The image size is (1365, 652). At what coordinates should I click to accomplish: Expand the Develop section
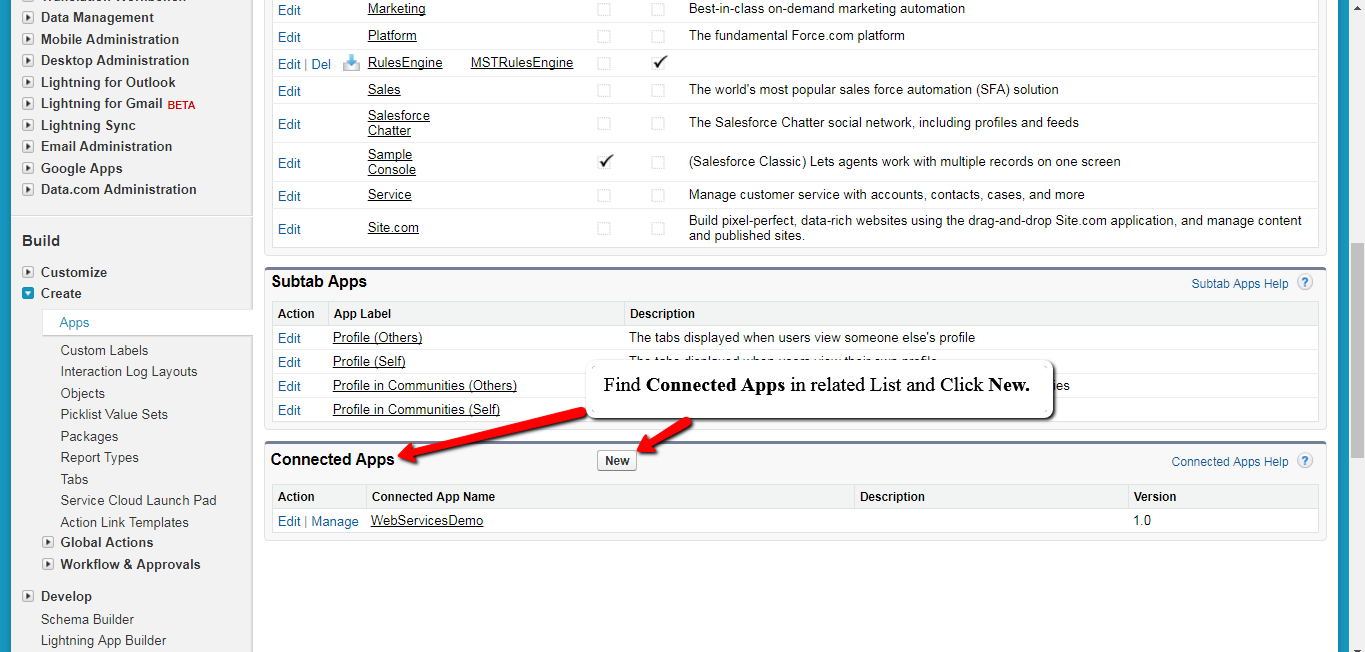[x=28, y=597]
